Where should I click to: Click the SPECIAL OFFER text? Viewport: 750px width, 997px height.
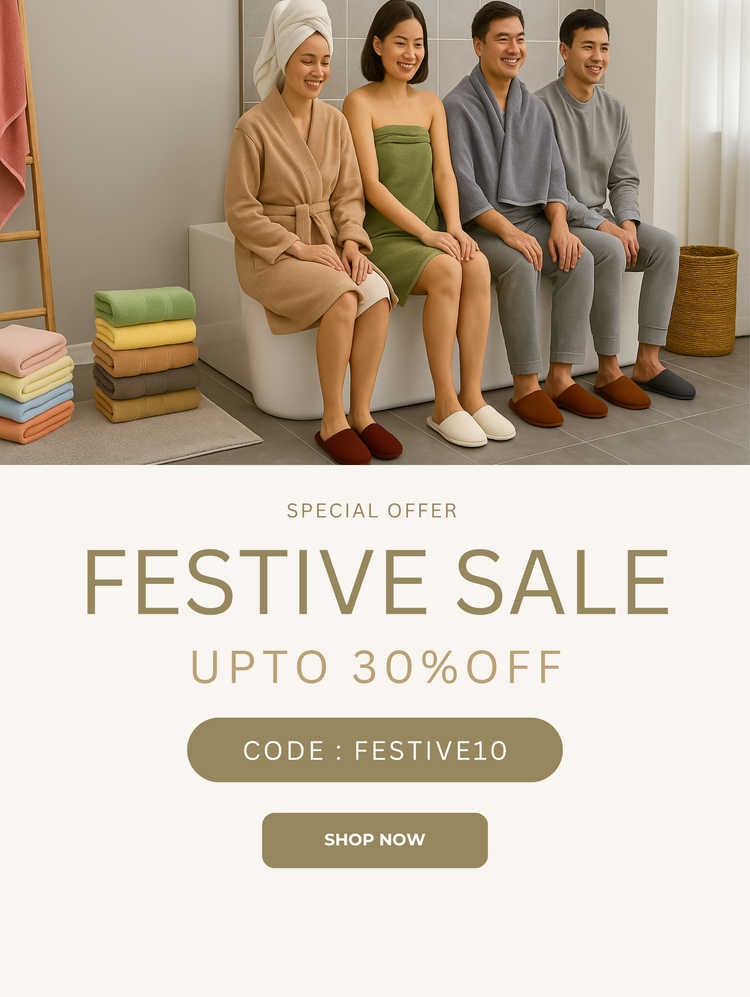click(x=372, y=511)
